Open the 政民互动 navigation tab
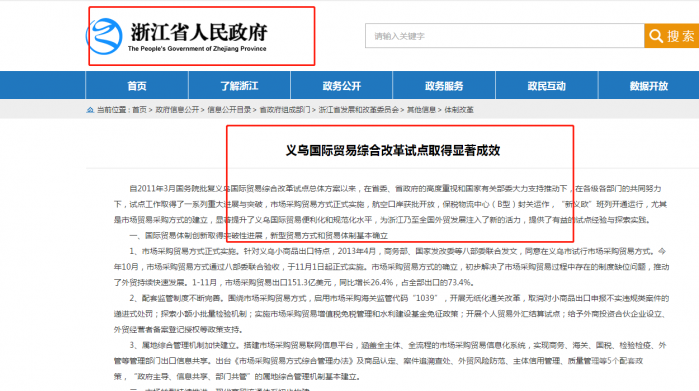 tap(547, 86)
